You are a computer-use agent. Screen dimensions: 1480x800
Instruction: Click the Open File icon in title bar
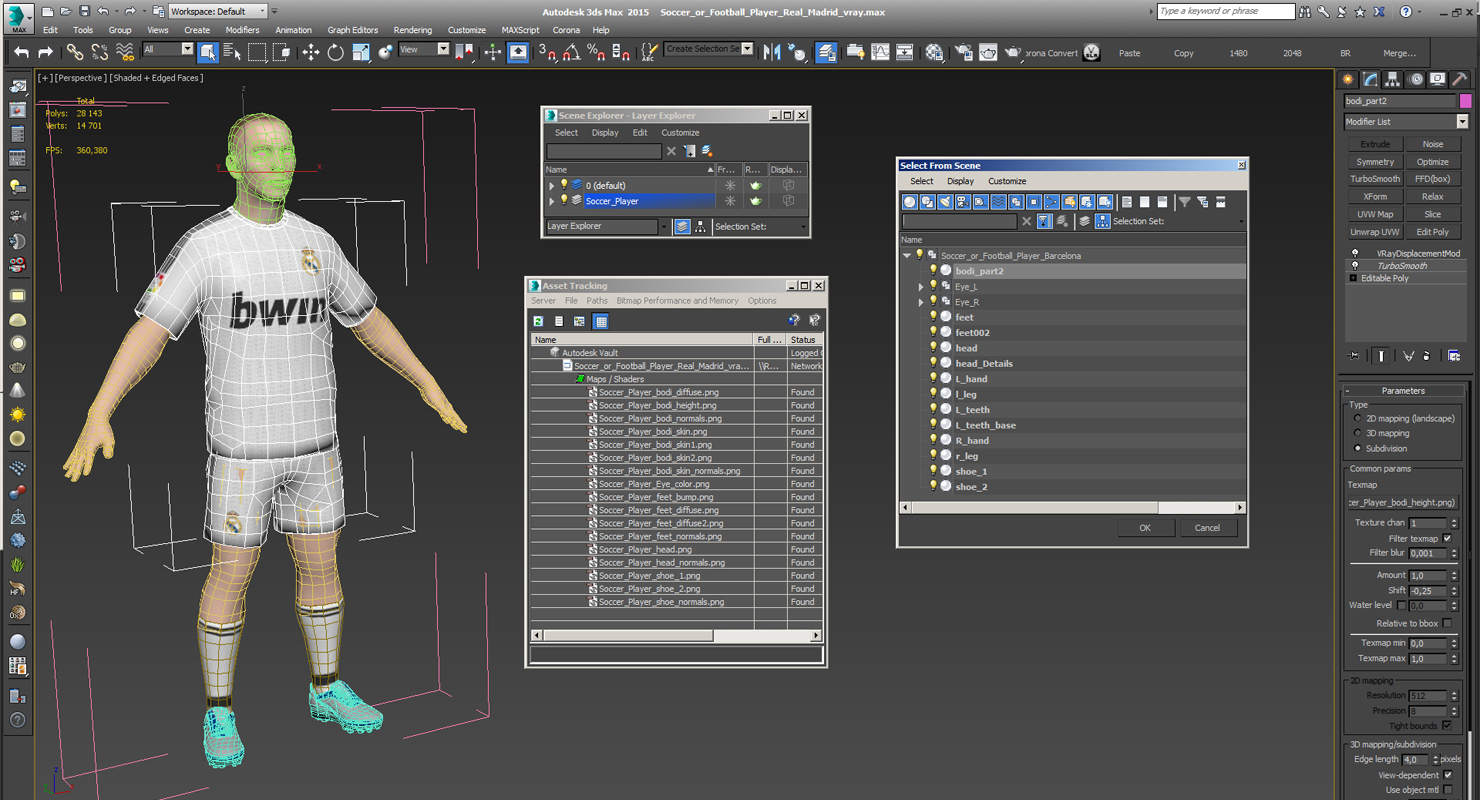(x=64, y=11)
